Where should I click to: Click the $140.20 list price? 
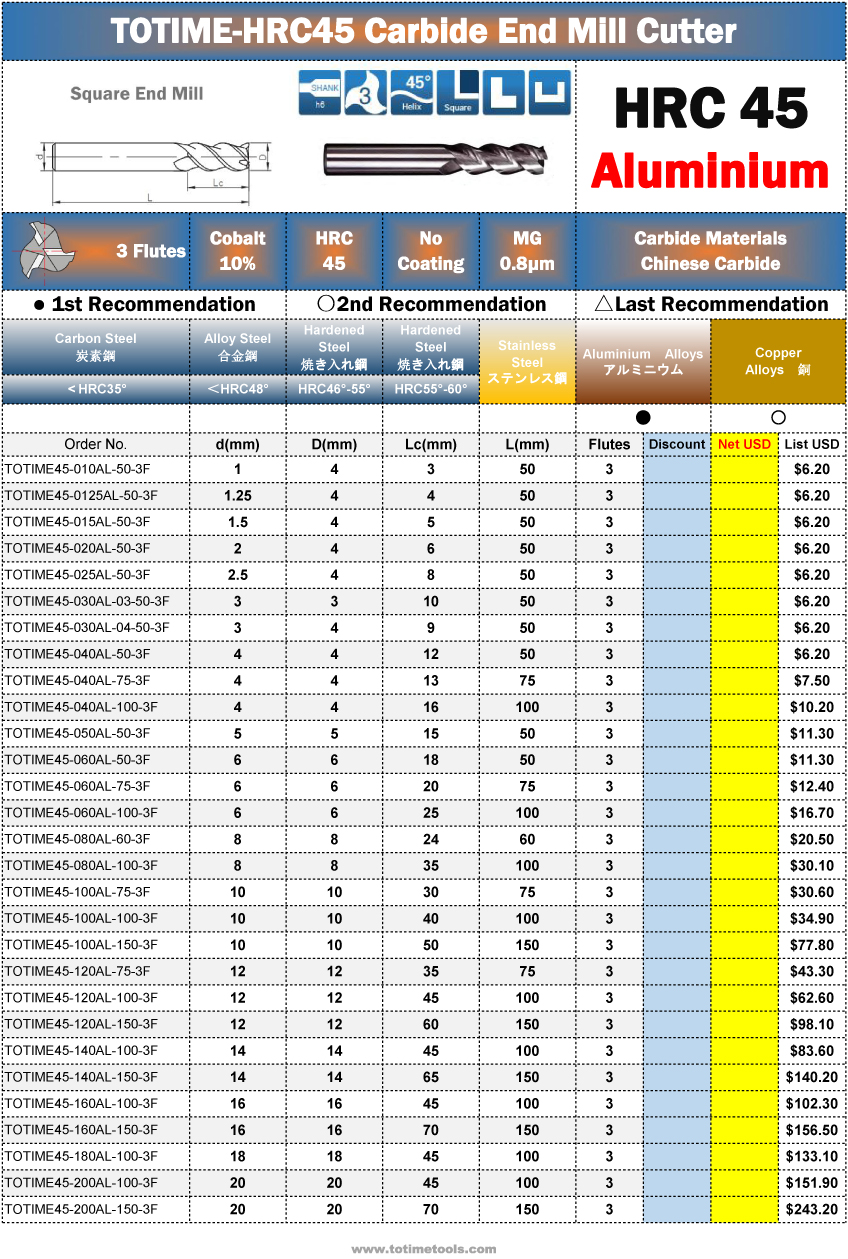coord(813,1077)
